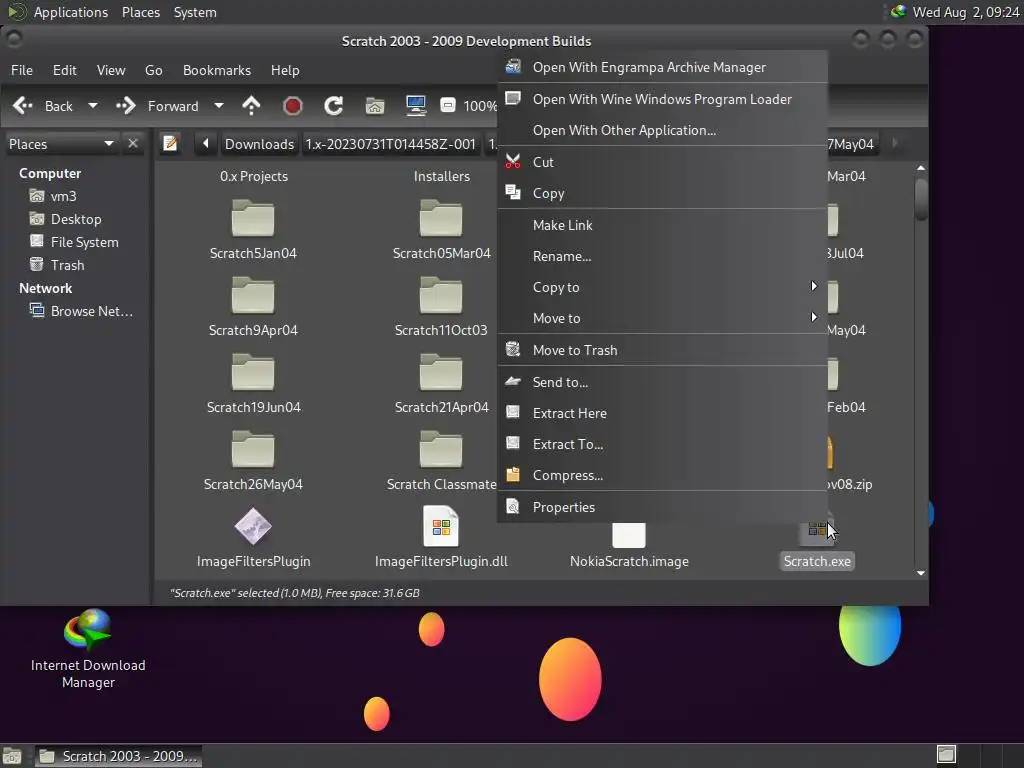Select Move to Trash
Screen dimensions: 1024x768
pyautogui.click(x=662, y=350)
